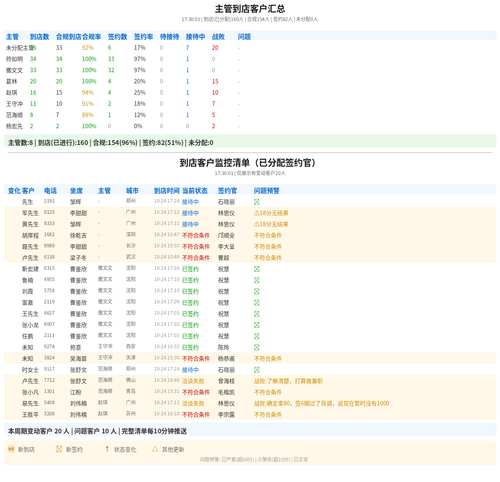Click green check icon in phone 4955 row
The image size is (500, 482).
point(257,280)
